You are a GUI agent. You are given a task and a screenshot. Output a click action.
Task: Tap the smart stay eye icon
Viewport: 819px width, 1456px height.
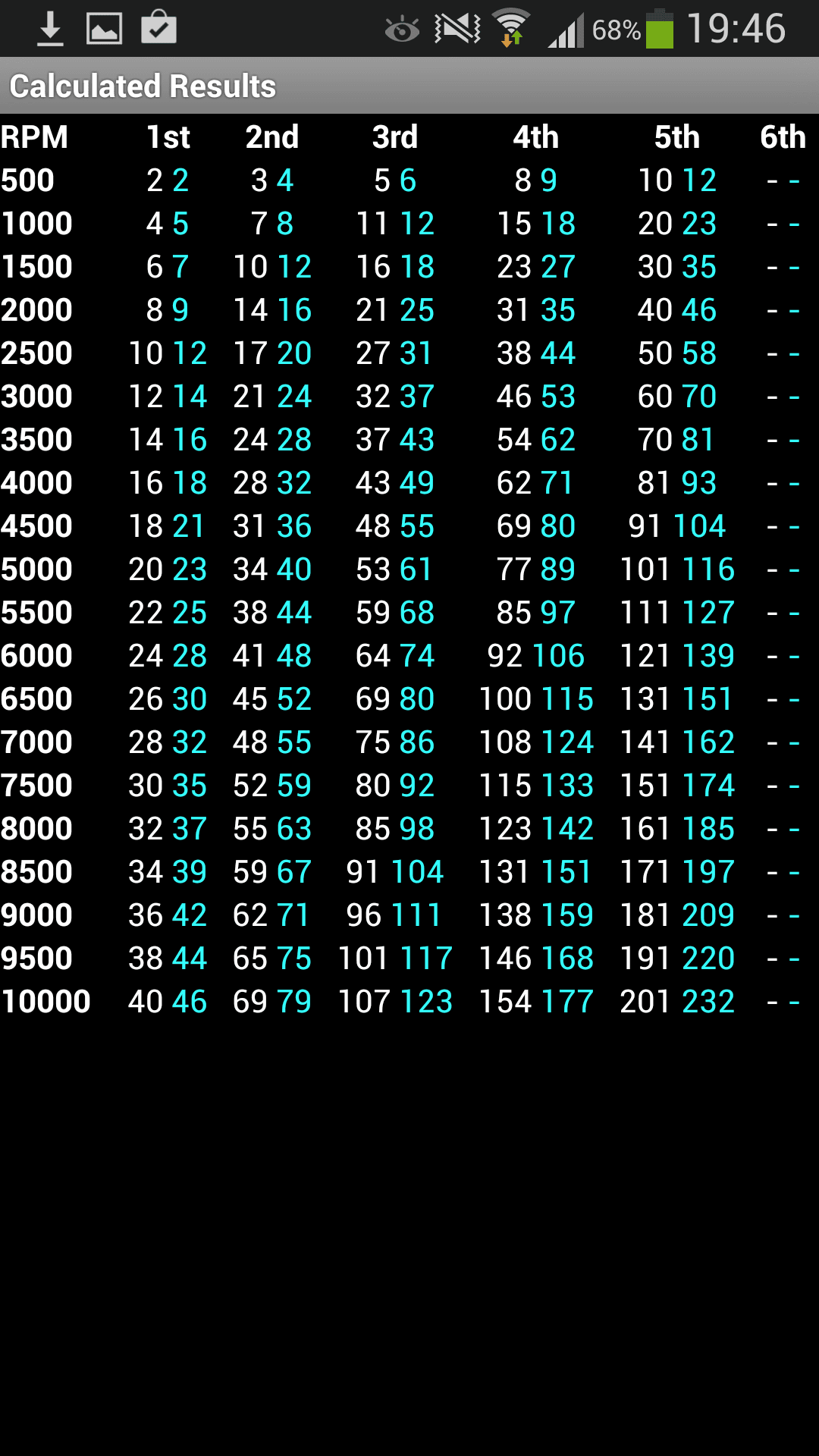[402, 30]
